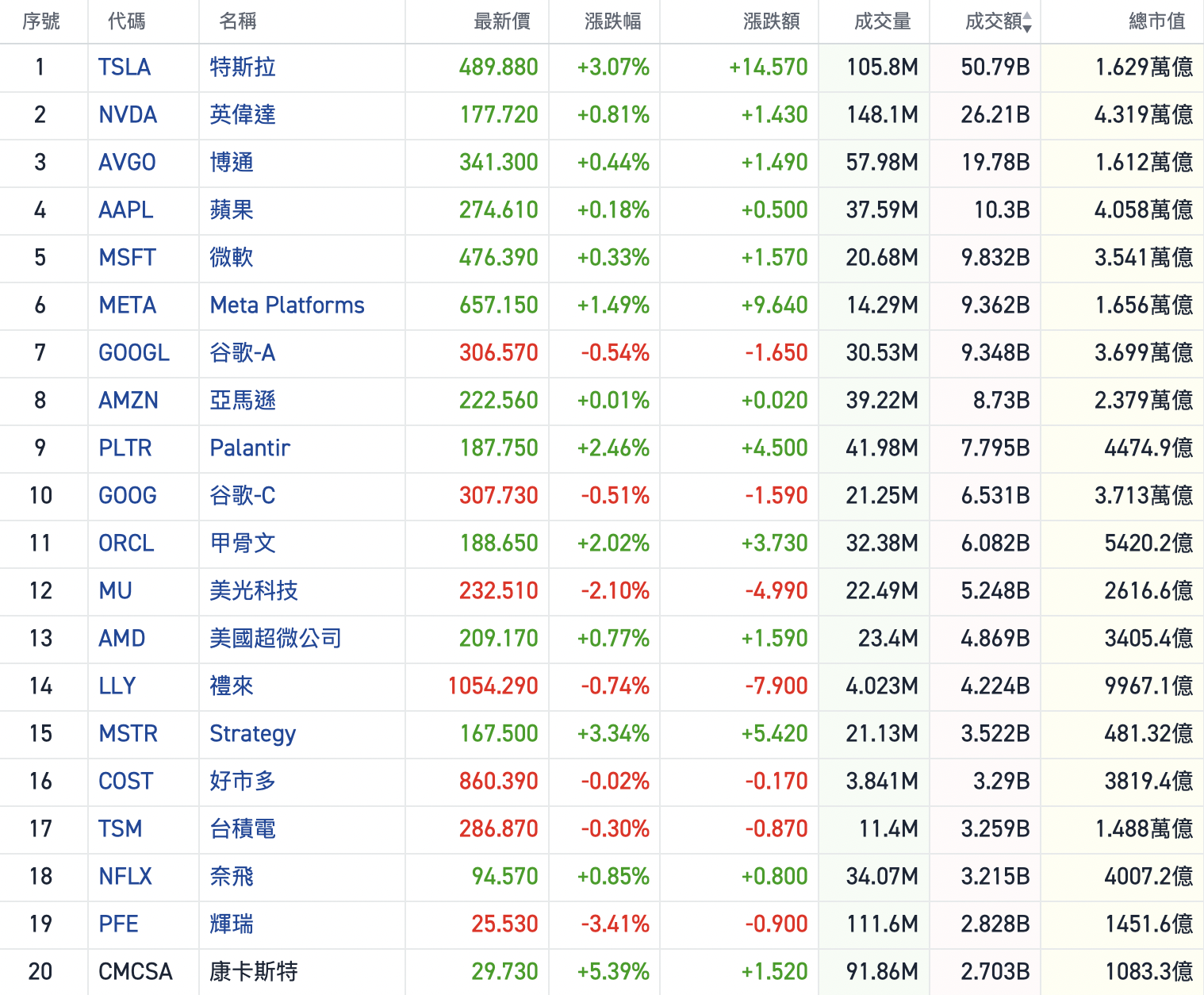Select the AAPL ticker code
The height and width of the screenshot is (995, 1204).
click(126, 210)
